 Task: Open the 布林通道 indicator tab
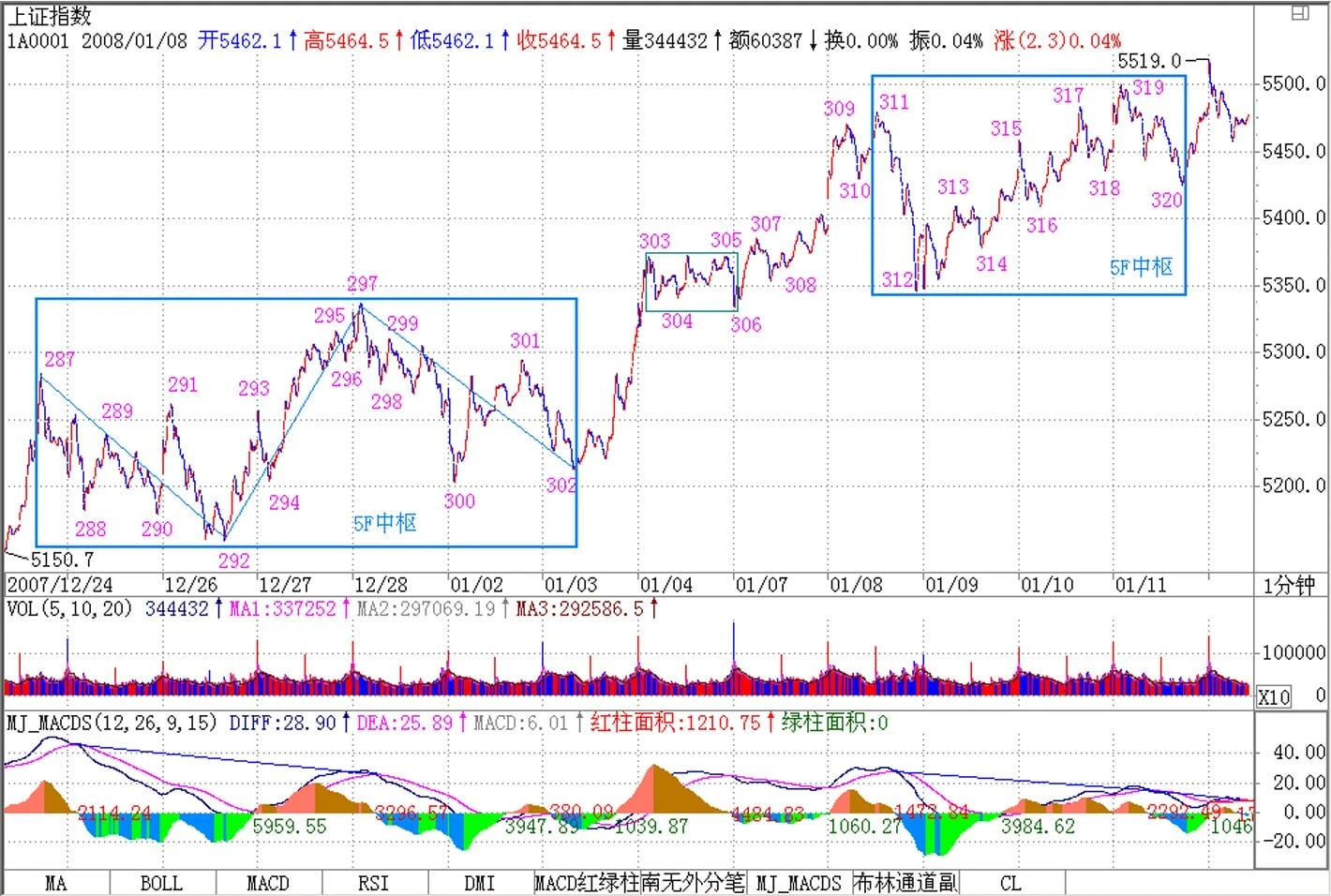[x=905, y=883]
